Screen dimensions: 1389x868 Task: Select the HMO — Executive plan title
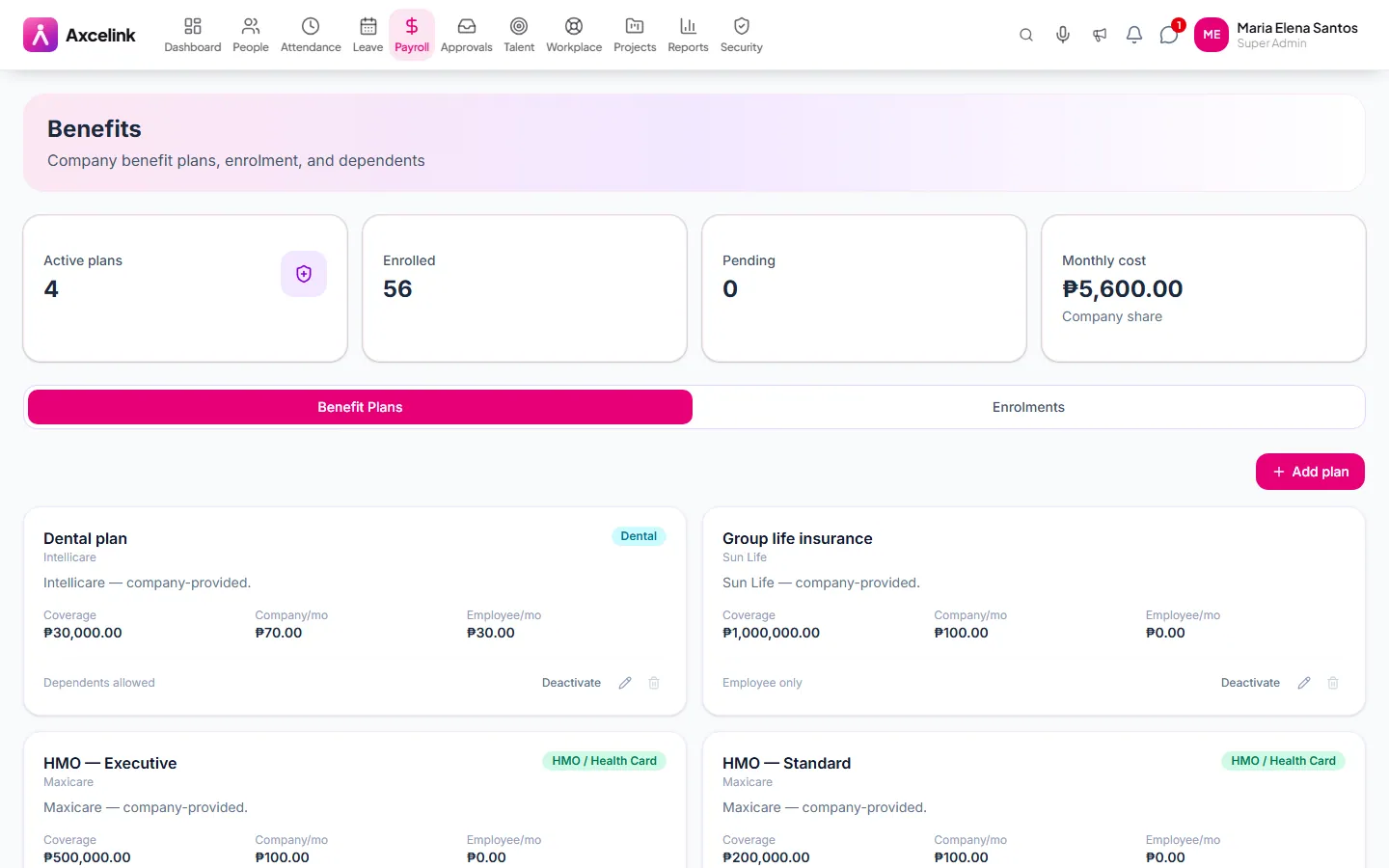pos(110,763)
